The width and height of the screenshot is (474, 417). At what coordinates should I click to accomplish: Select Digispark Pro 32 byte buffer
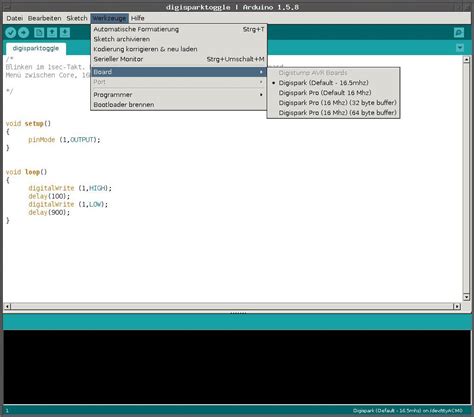coord(333,103)
